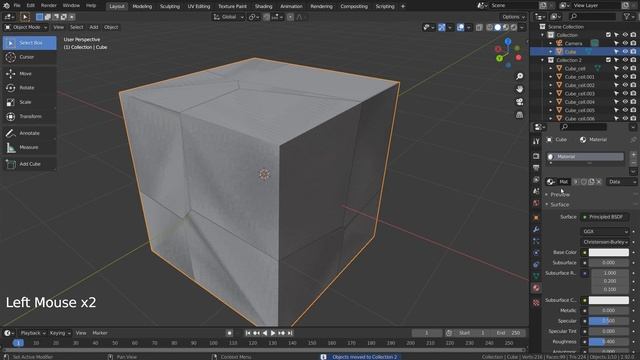This screenshot has height=360, width=640.
Task: Hide Cube_cell.003 in viewport
Action: coord(625,93)
